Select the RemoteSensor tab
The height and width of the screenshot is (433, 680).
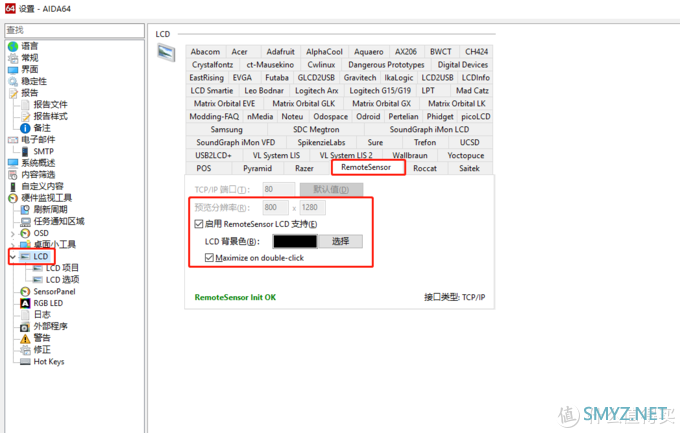pos(366,167)
